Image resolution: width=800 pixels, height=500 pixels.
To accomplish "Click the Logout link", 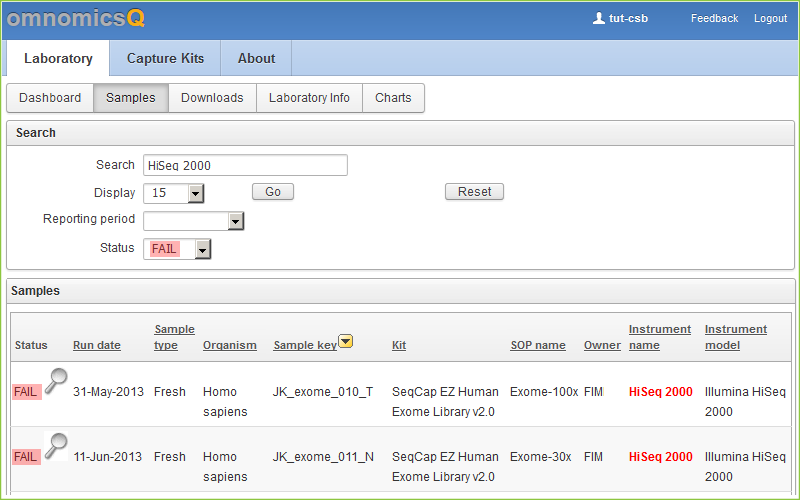I will [x=770, y=19].
